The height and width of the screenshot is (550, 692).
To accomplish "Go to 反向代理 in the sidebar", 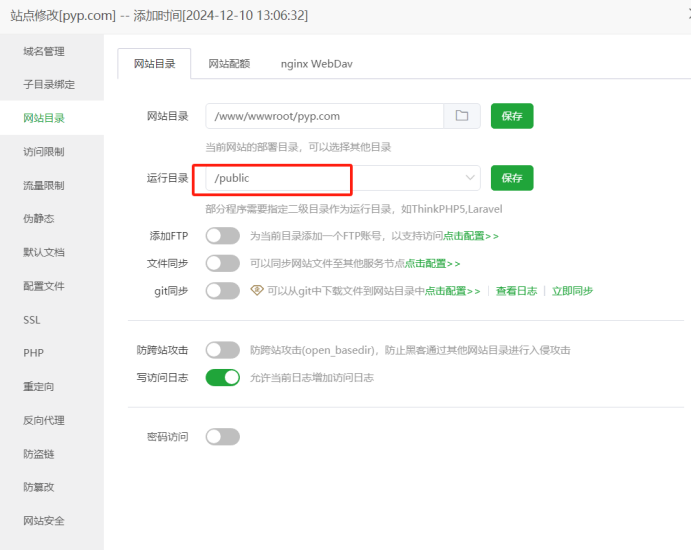I will [x=44, y=420].
